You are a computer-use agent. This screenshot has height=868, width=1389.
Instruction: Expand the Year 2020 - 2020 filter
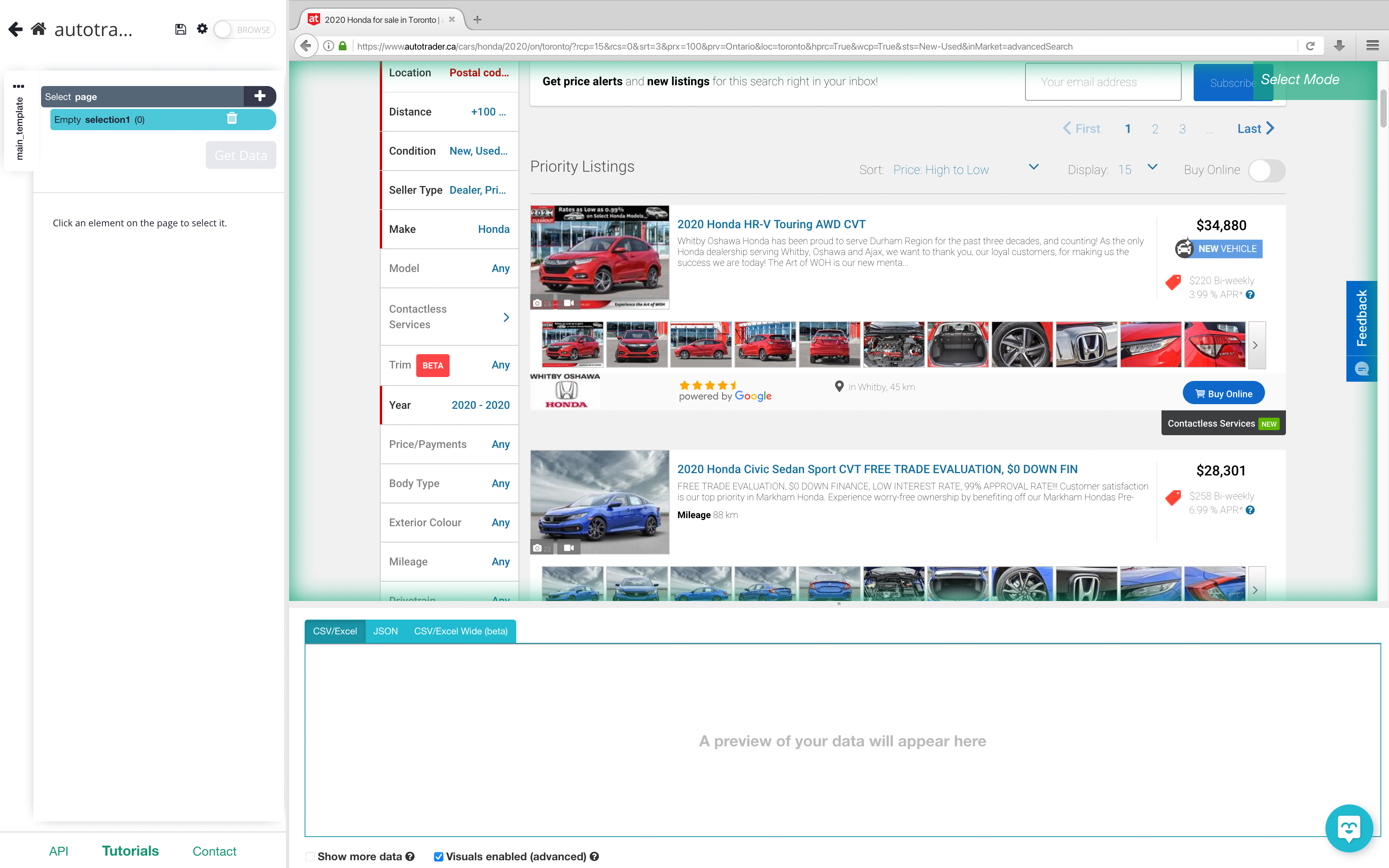(450, 405)
